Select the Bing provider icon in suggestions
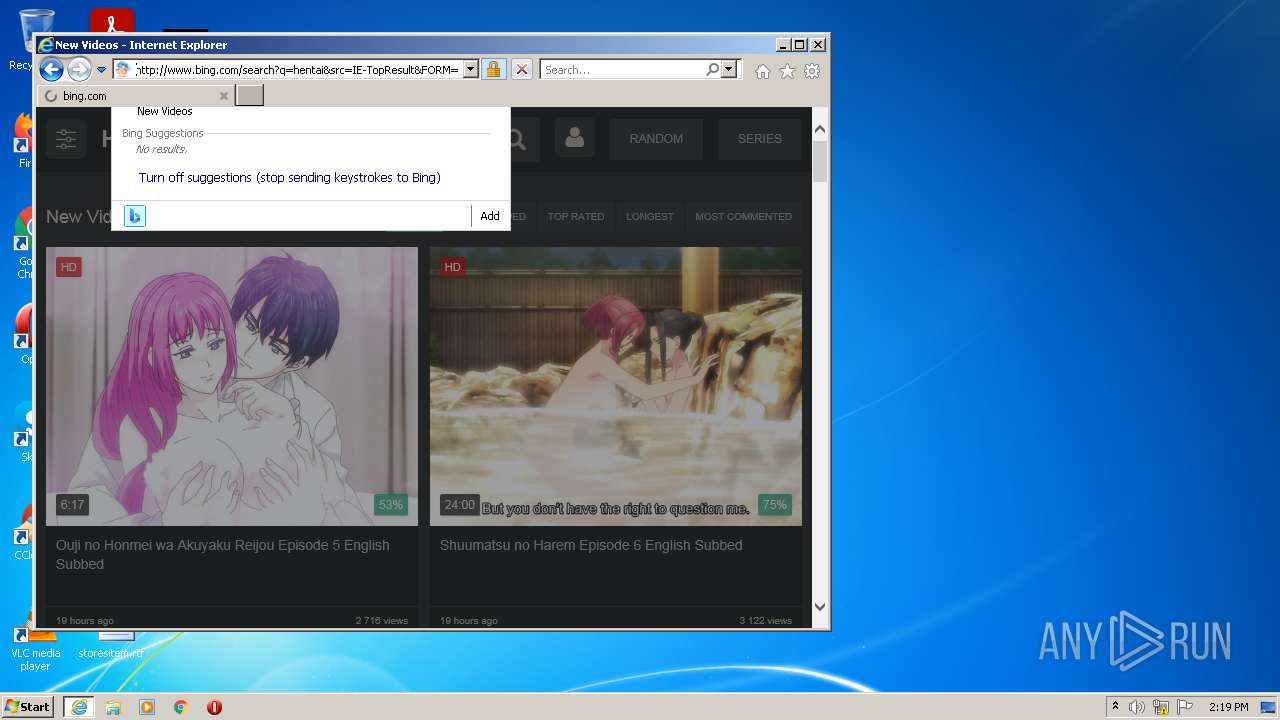Image resolution: width=1280 pixels, height=720 pixels. point(135,216)
